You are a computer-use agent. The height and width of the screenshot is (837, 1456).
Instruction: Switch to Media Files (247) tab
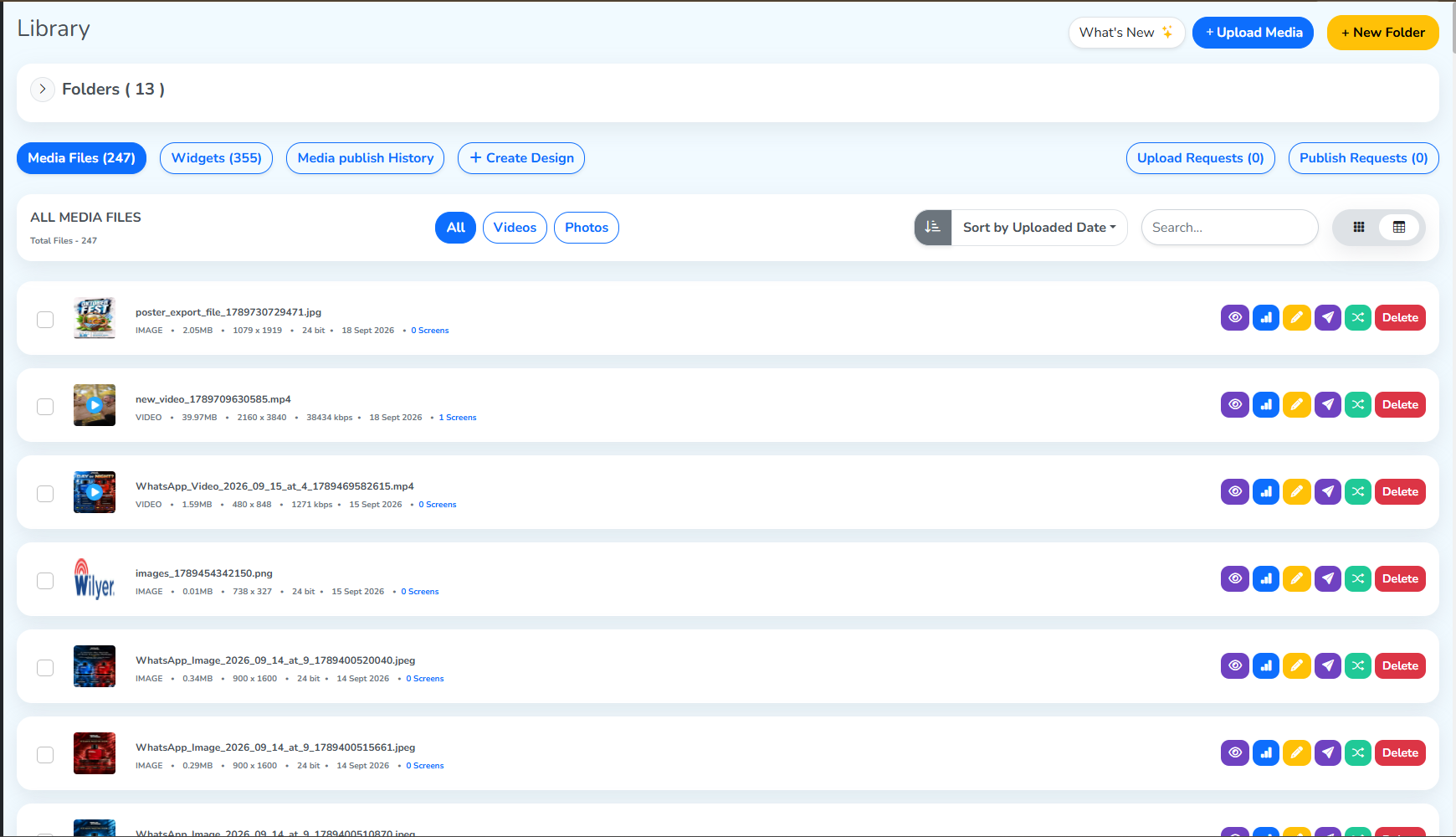(81, 158)
